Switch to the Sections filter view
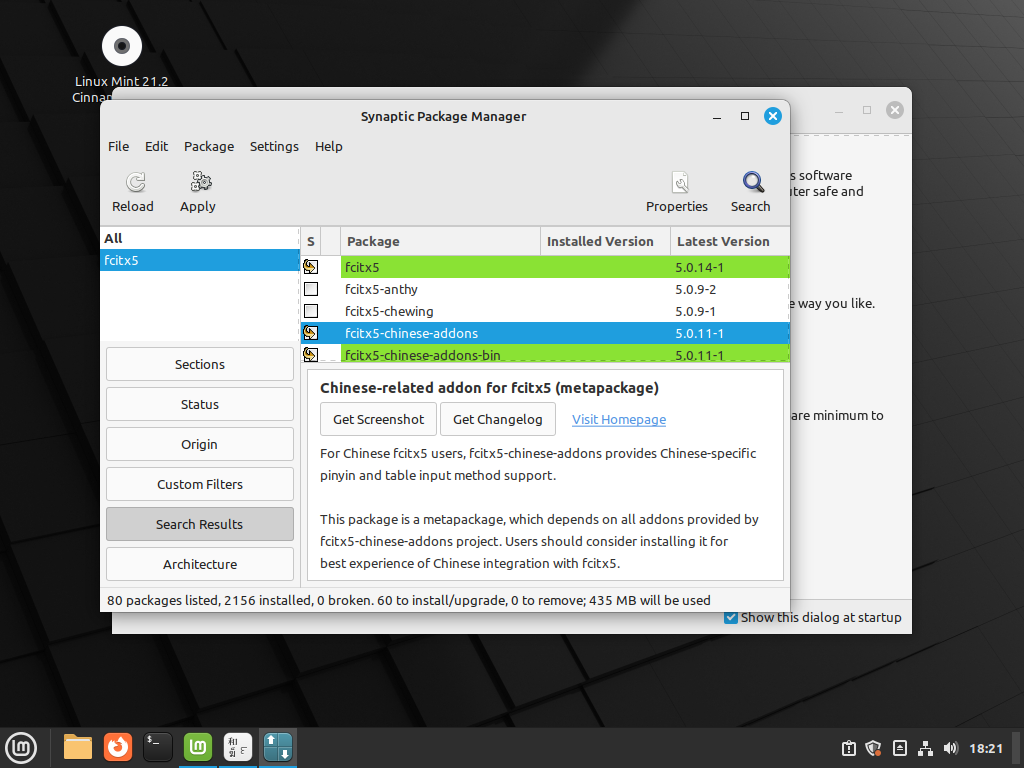This screenshot has height=768, width=1024. coord(199,363)
